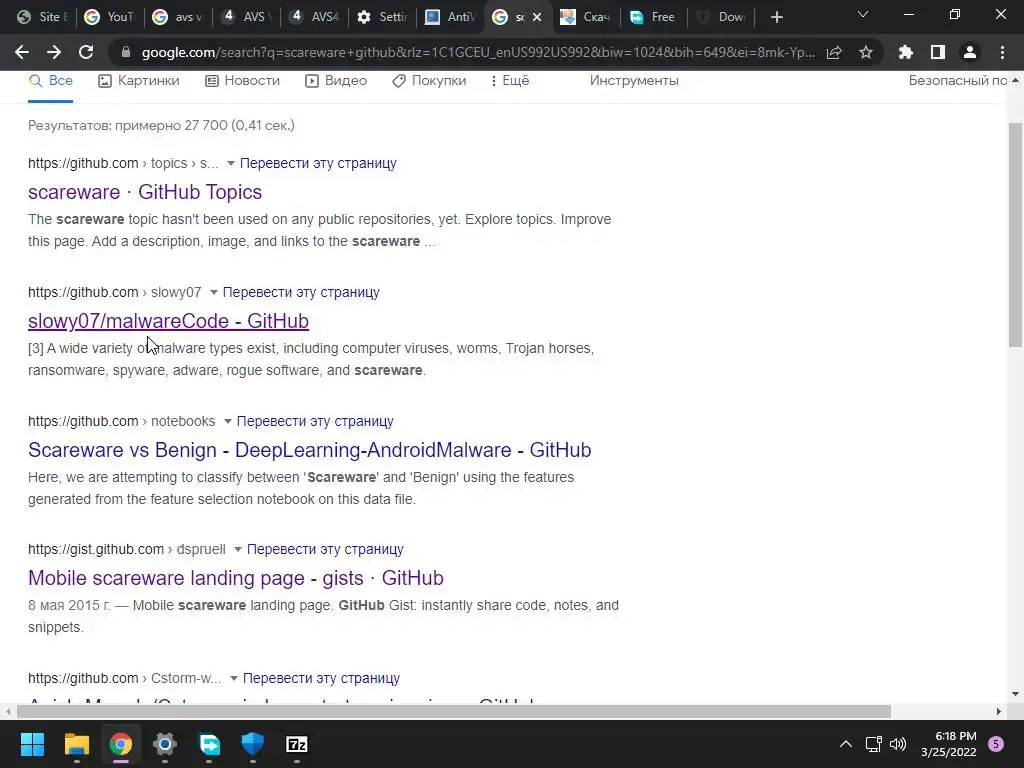This screenshot has width=1024, height=768.
Task: Click the horizontal scrollbar at bottom
Action: (454, 711)
